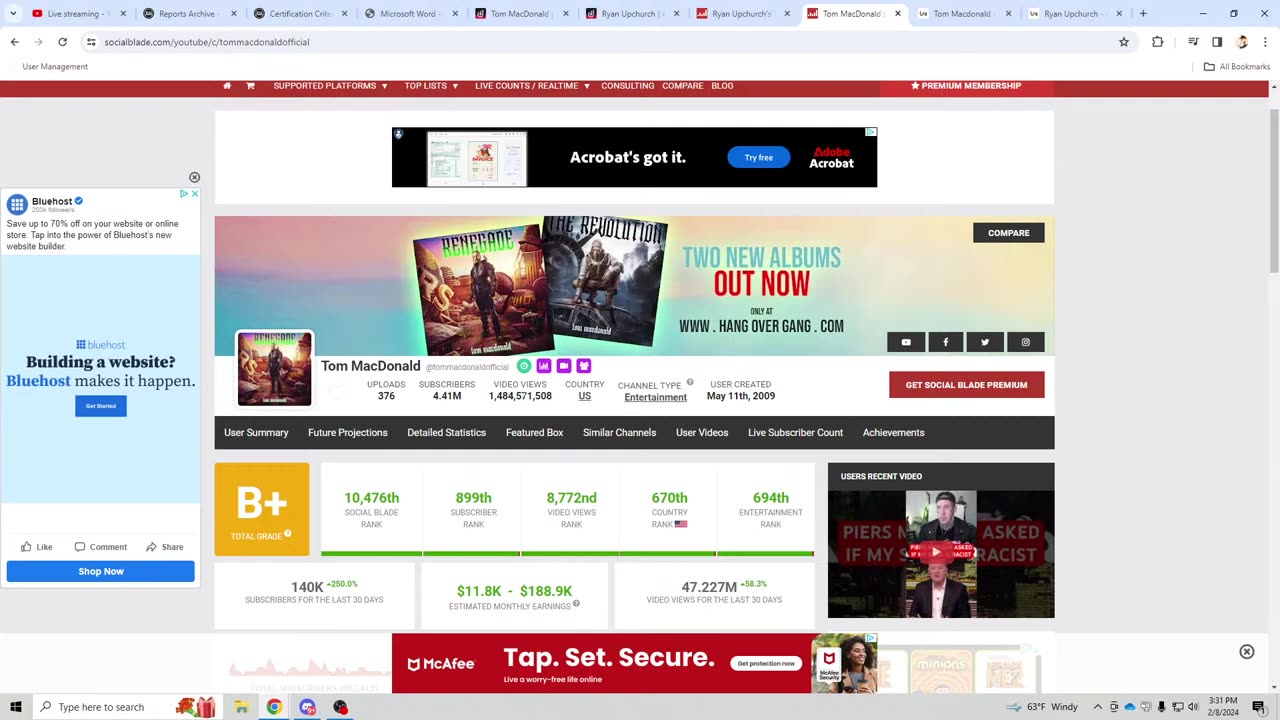Expand Supported Platforms menu

pyautogui.click(x=330, y=86)
